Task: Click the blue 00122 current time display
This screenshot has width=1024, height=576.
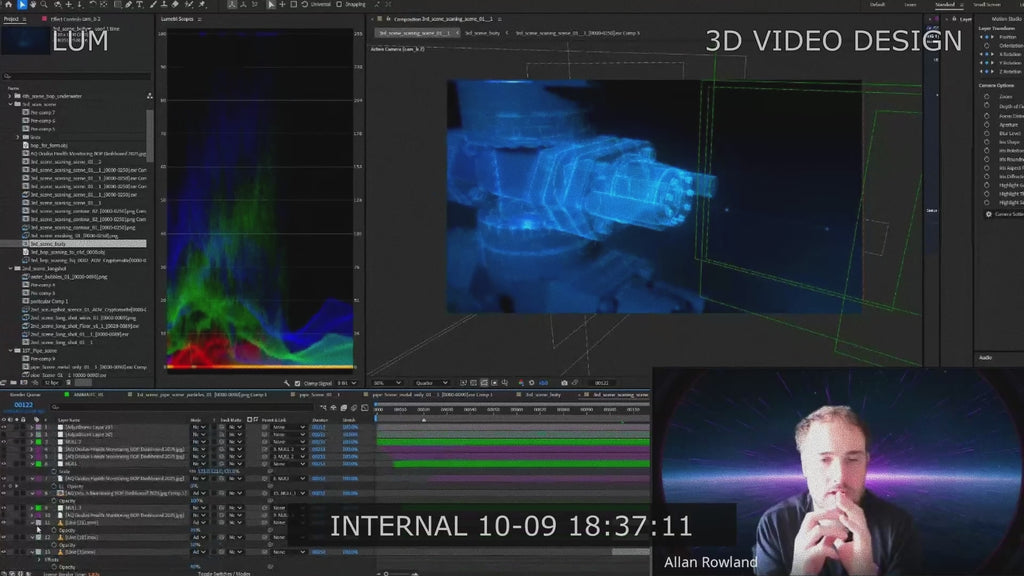Action: (25, 403)
